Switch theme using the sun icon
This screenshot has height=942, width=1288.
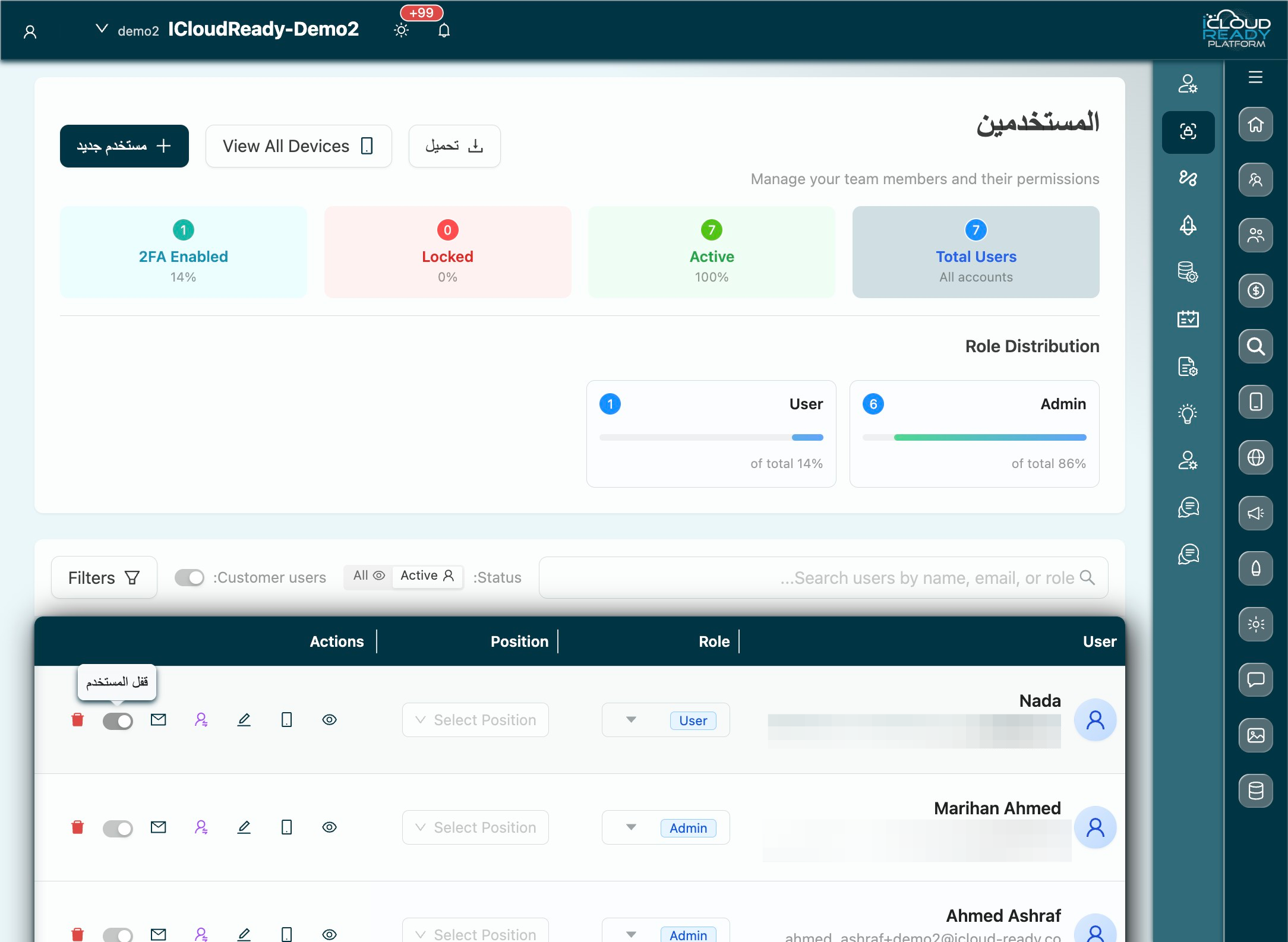[x=402, y=30]
